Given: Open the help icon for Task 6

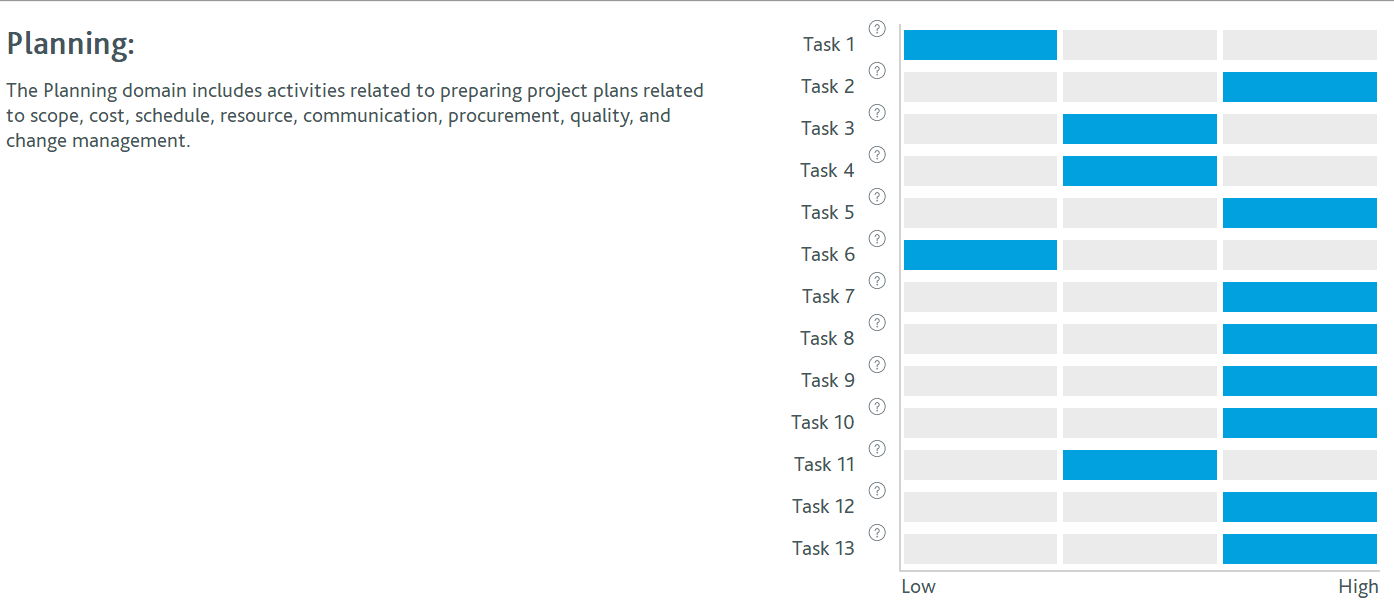Looking at the screenshot, I should [x=877, y=239].
